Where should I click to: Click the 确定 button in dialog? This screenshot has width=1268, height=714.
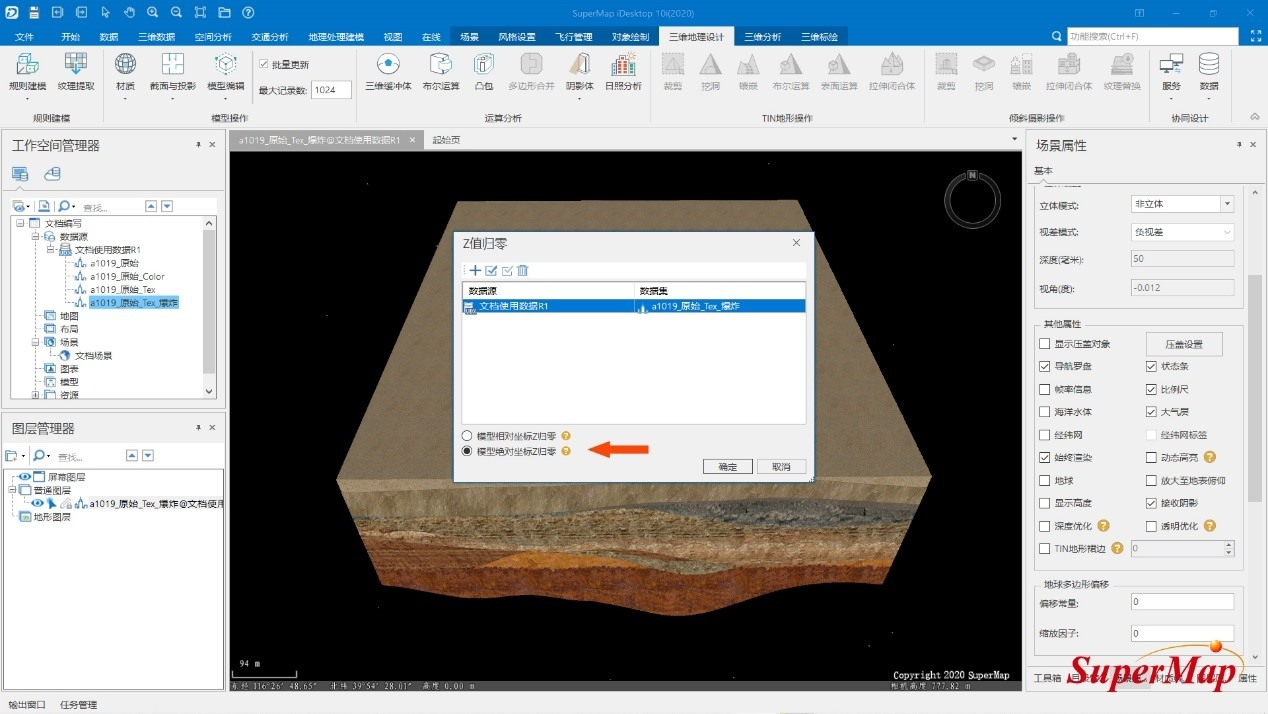(x=727, y=467)
